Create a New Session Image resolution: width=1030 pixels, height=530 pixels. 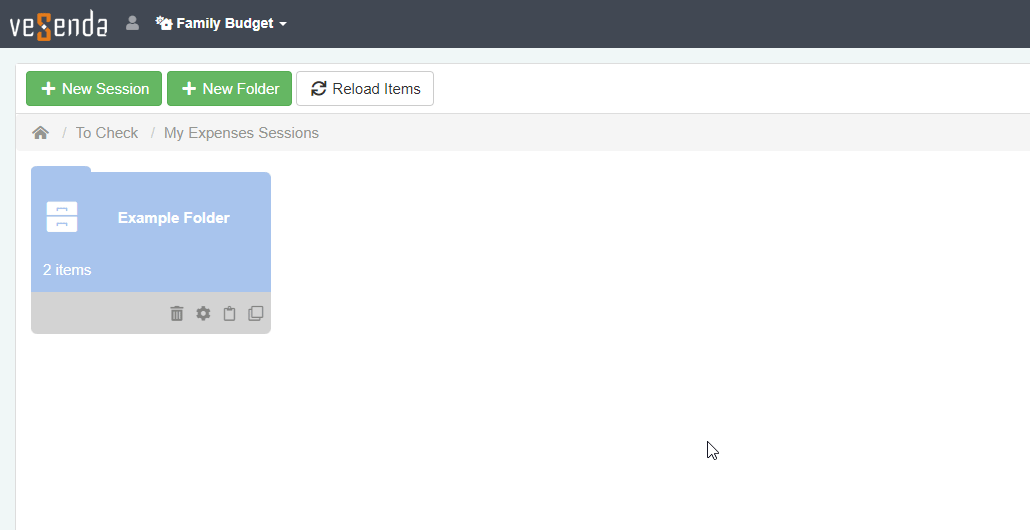pos(94,89)
